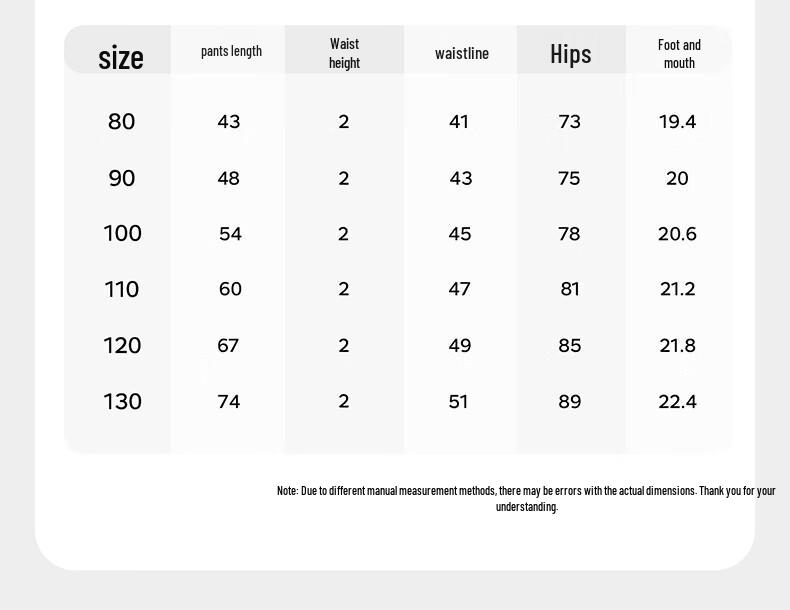Click the 'Hips' column header
Image resolution: width=790 pixels, height=610 pixels.
tap(570, 53)
